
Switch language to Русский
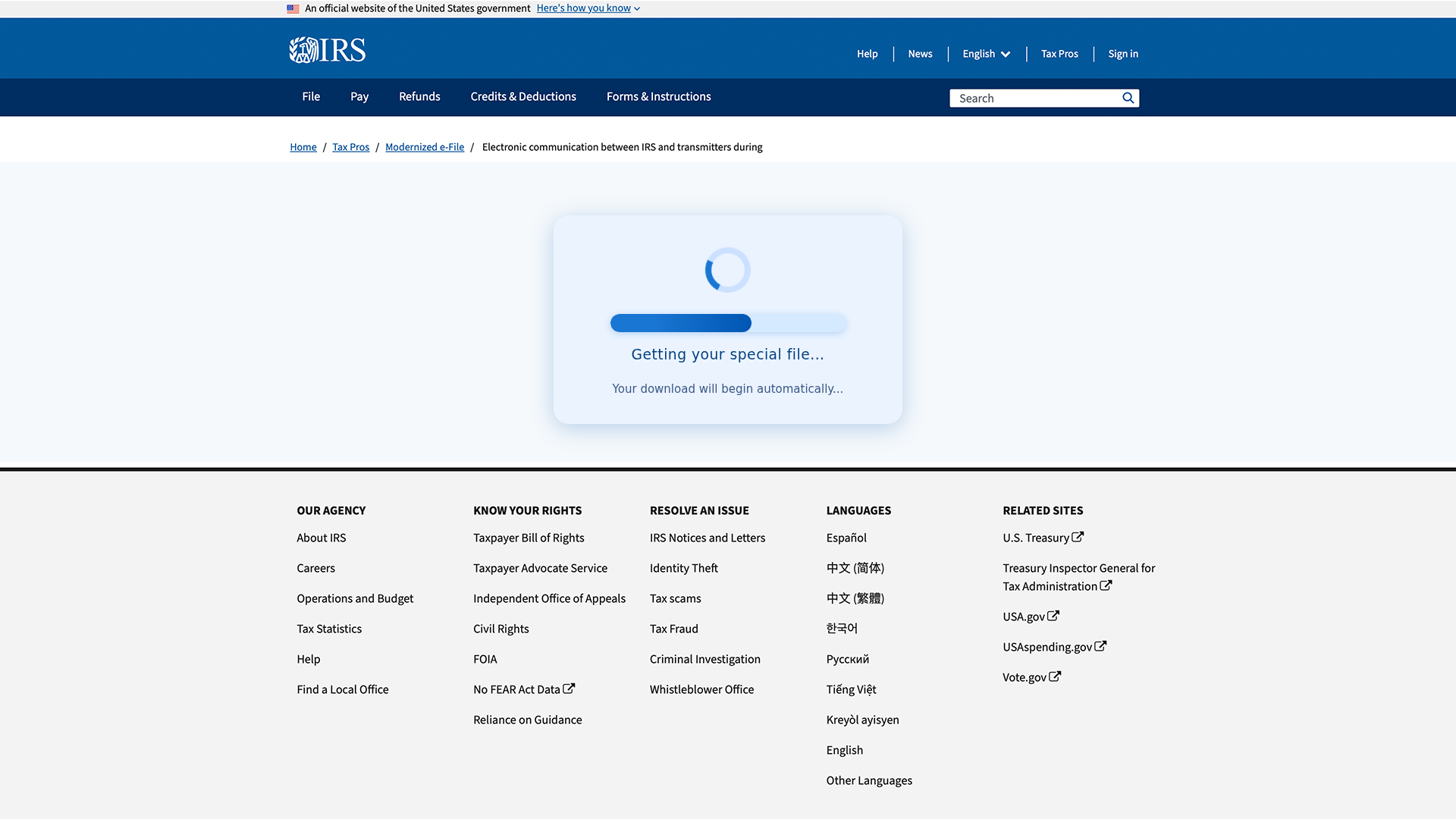coord(848,659)
